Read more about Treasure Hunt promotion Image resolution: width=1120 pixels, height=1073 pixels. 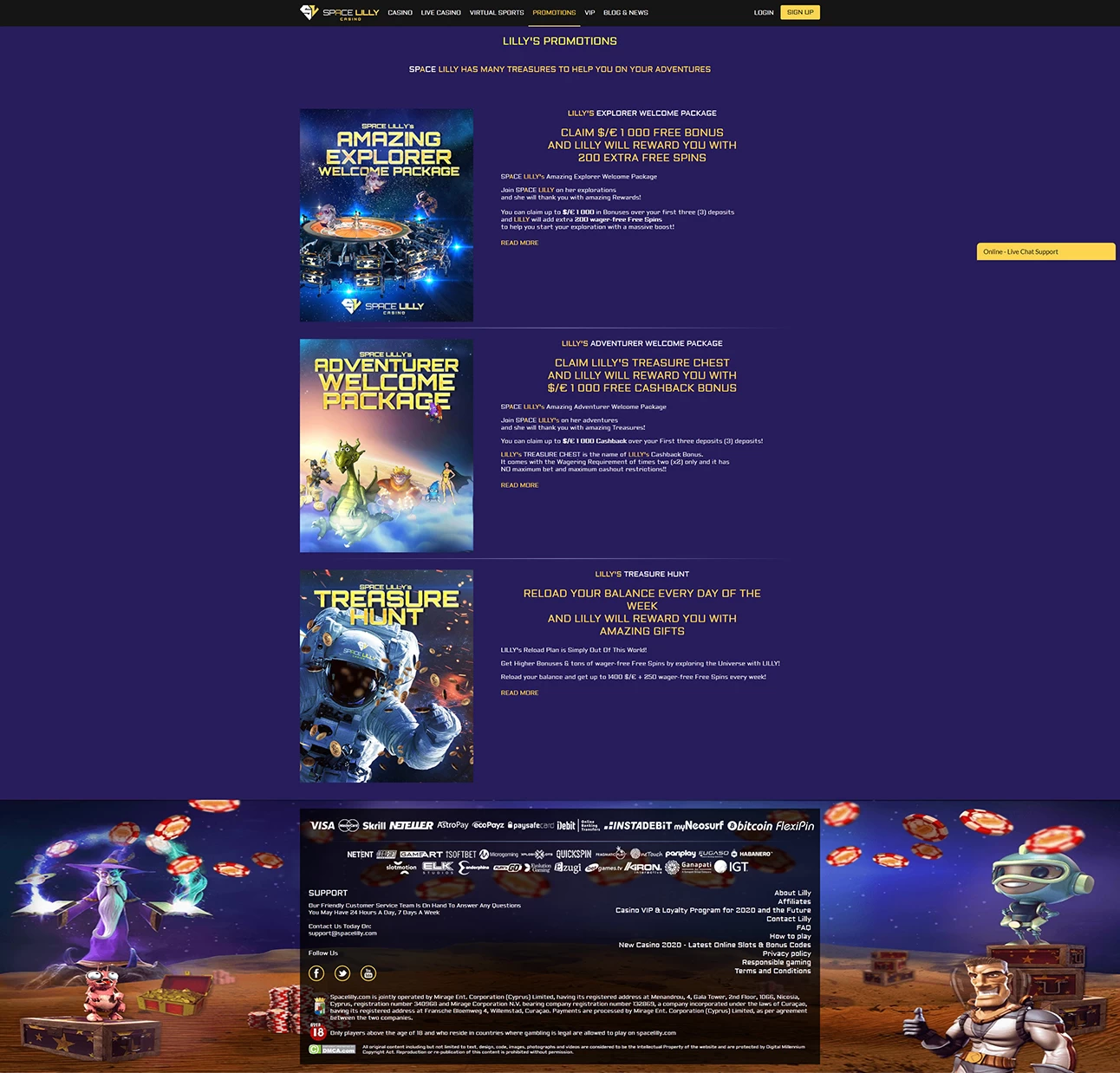tap(519, 693)
